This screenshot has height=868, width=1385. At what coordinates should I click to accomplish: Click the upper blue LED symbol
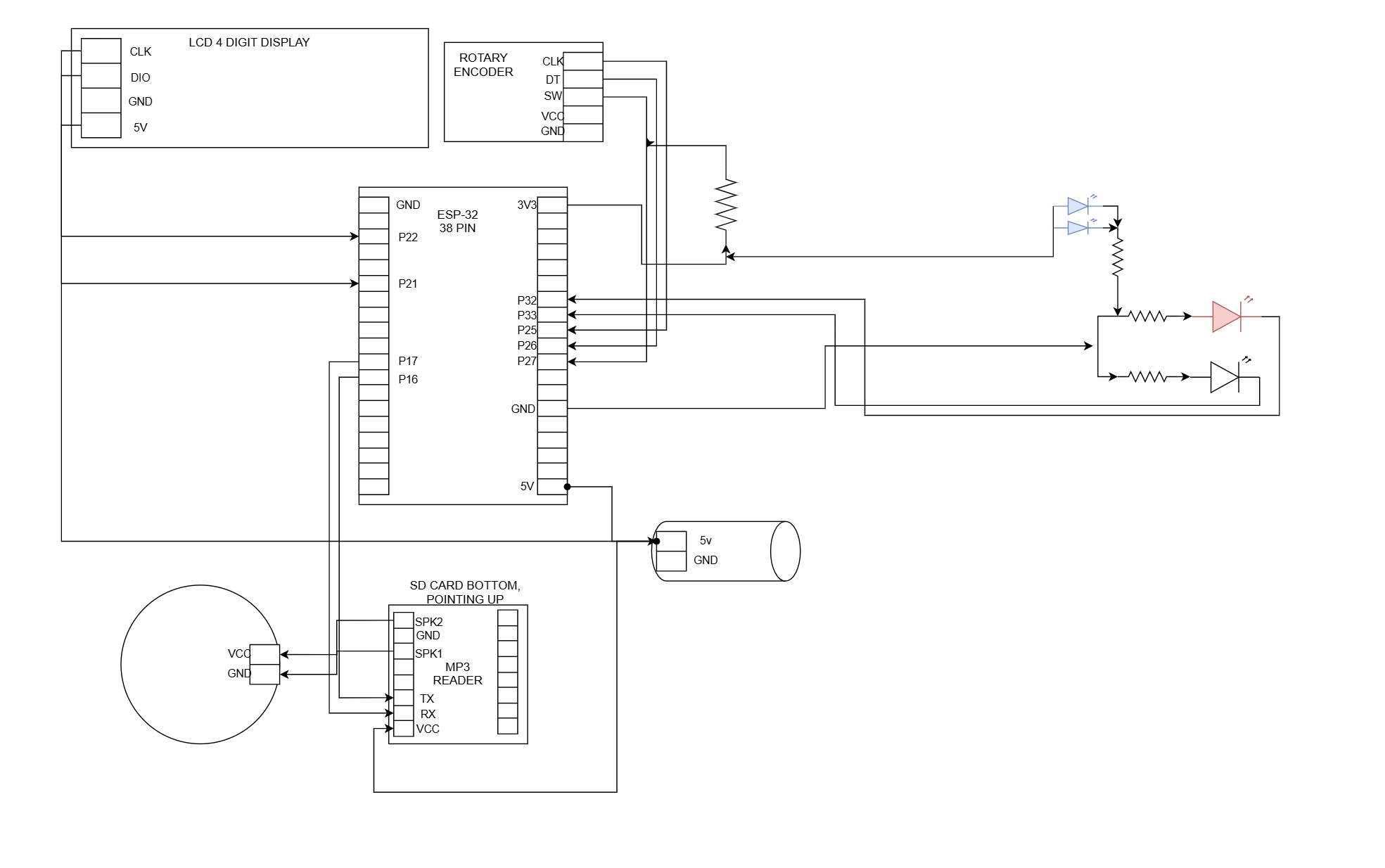coord(1078,206)
